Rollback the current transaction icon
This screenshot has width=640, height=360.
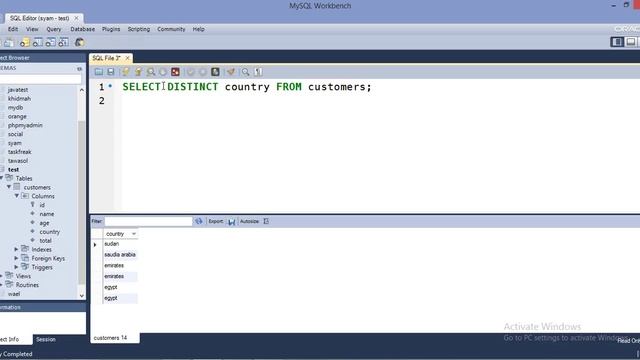pos(202,72)
